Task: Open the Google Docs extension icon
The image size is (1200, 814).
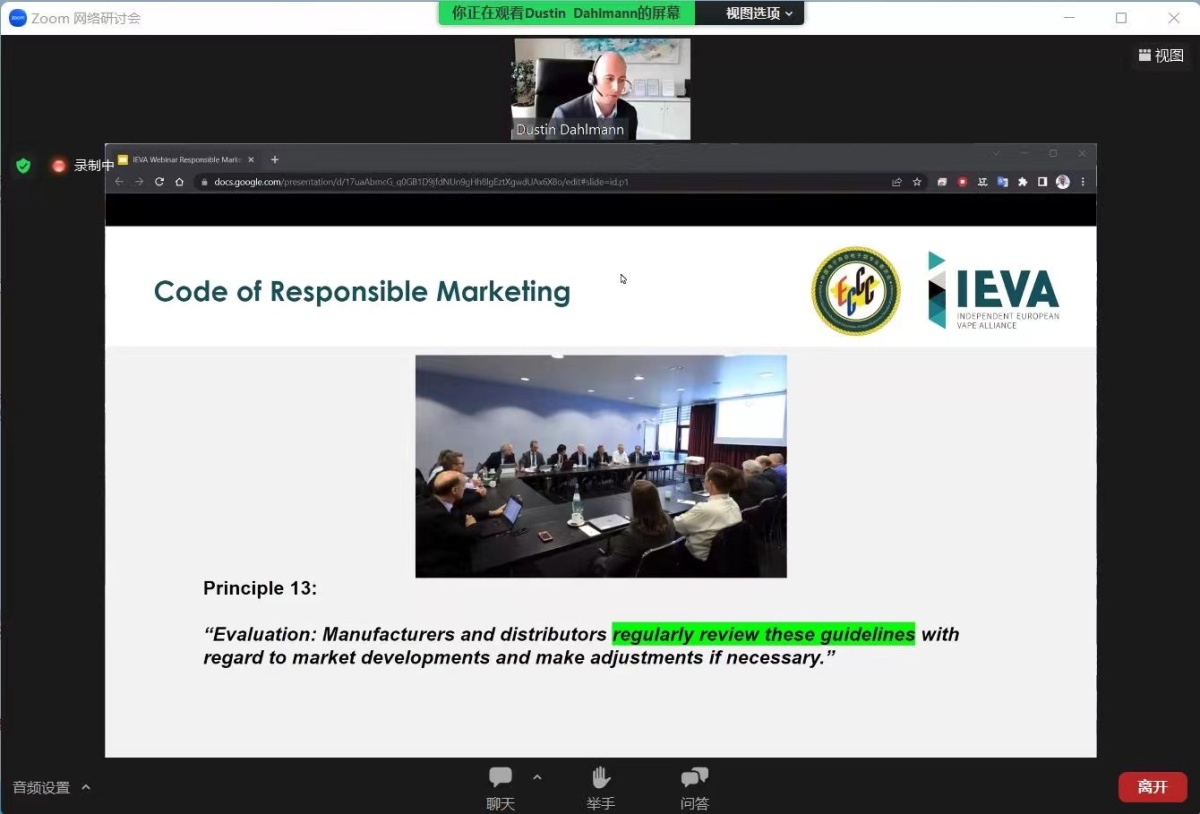Action: (1002, 182)
